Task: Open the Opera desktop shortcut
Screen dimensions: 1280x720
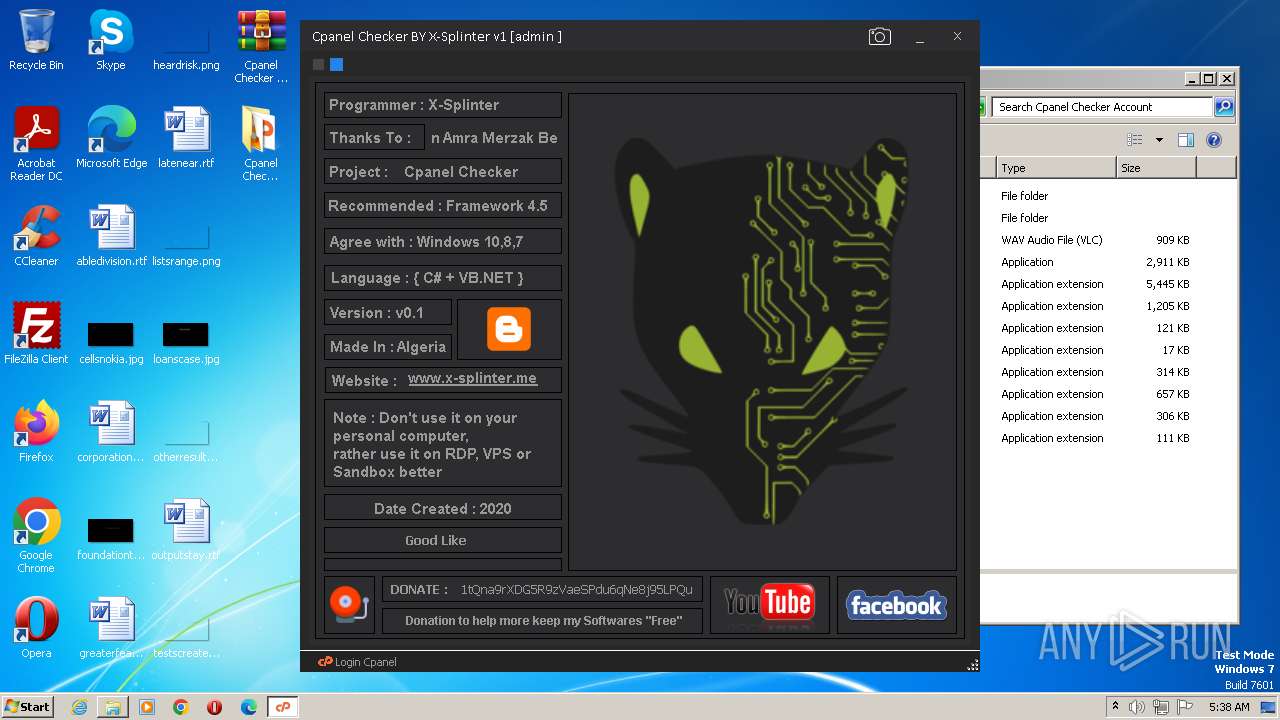Action: click(x=36, y=627)
